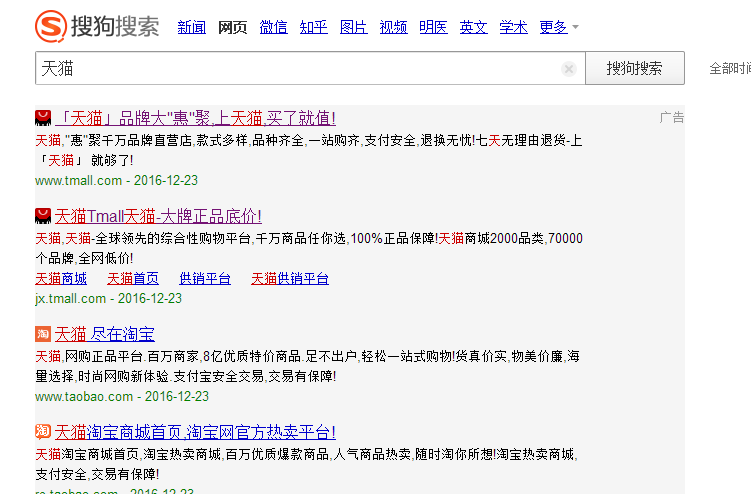
Task: Click the 广告 ad label
Action: tap(671, 117)
